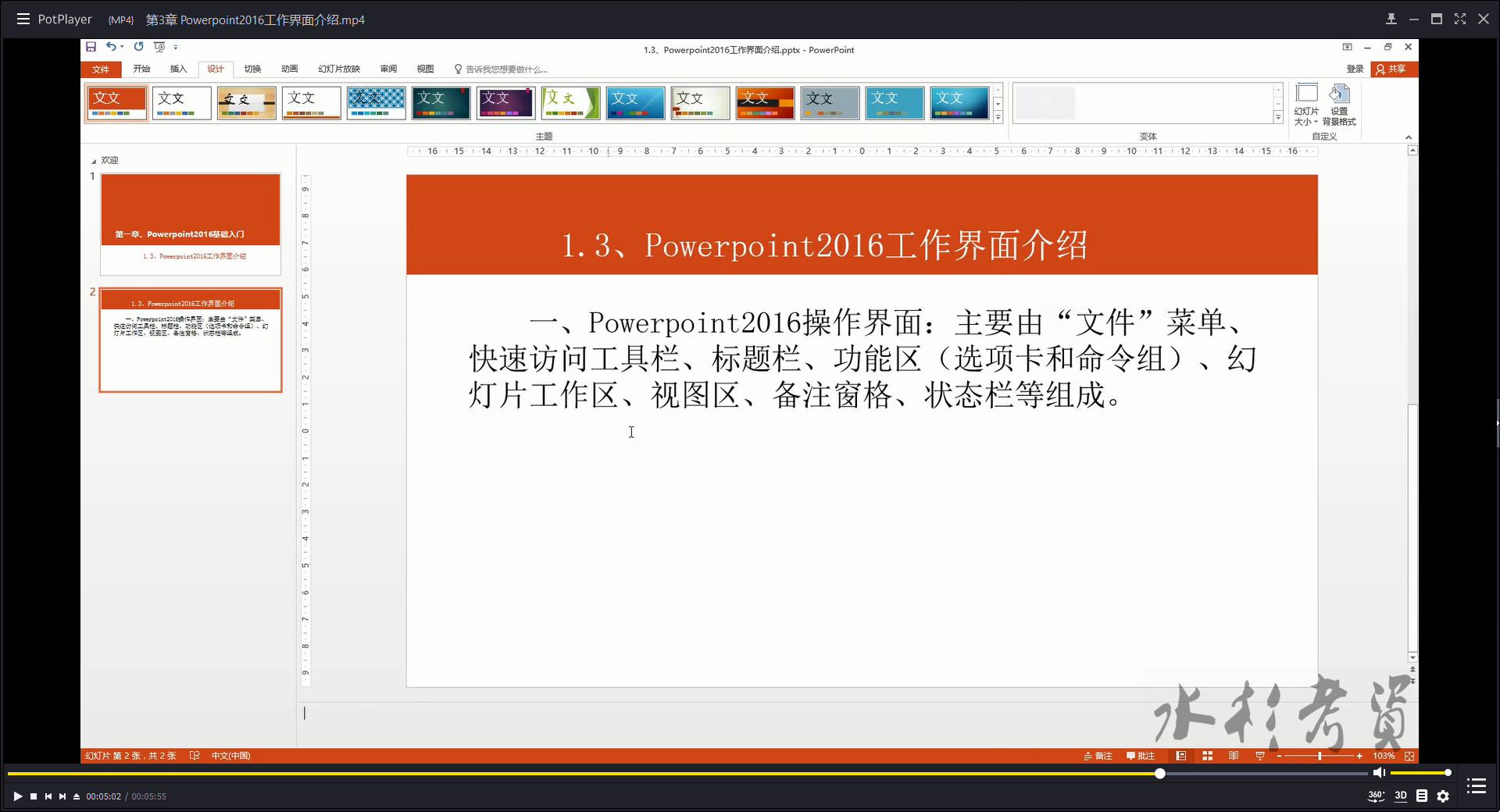Click the zoom in plus button

pyautogui.click(x=1359, y=756)
